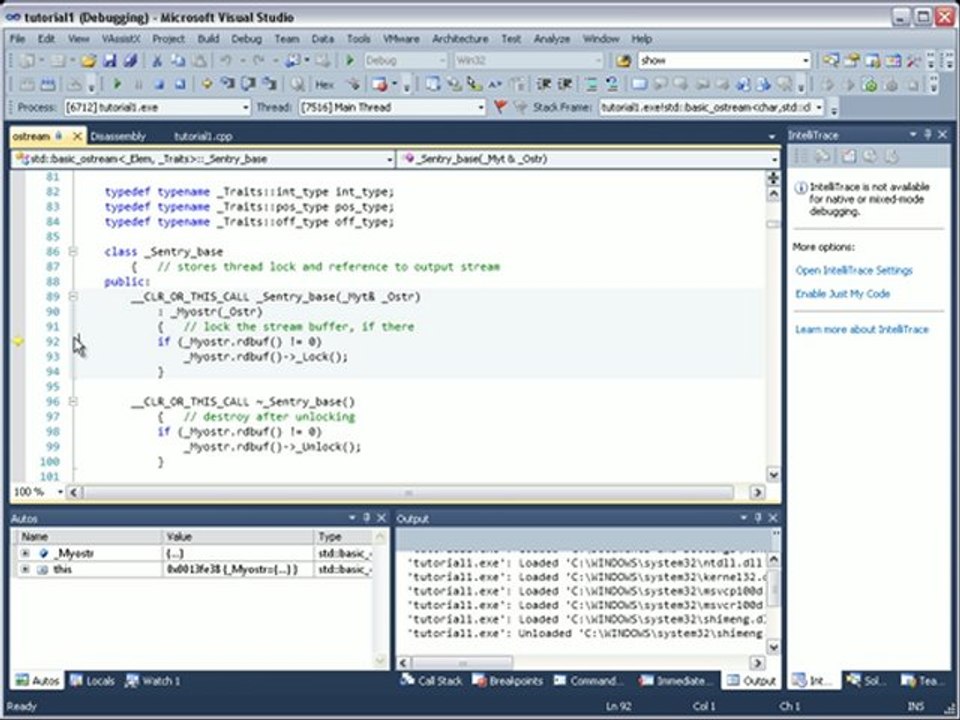
Task: Click the Restart debugging icon
Action: (179, 84)
